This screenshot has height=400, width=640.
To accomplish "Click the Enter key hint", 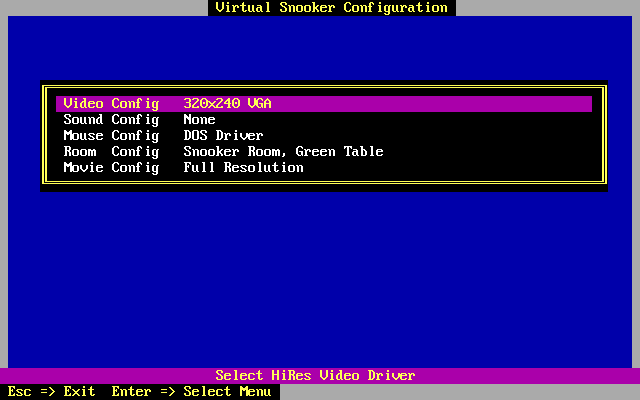I will click(x=131, y=392).
